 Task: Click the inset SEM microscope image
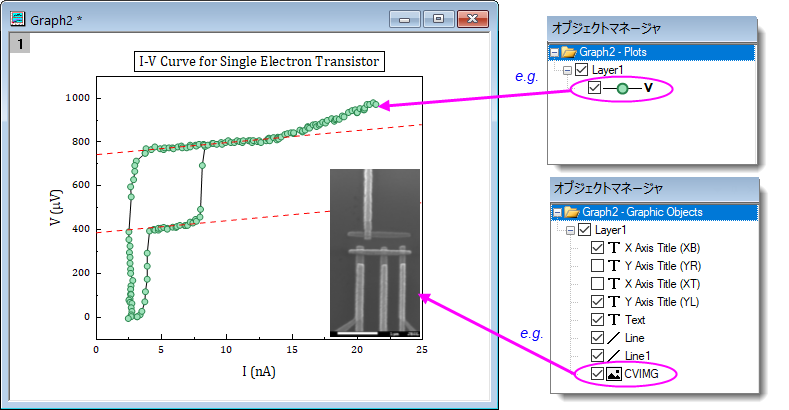[x=375, y=253]
